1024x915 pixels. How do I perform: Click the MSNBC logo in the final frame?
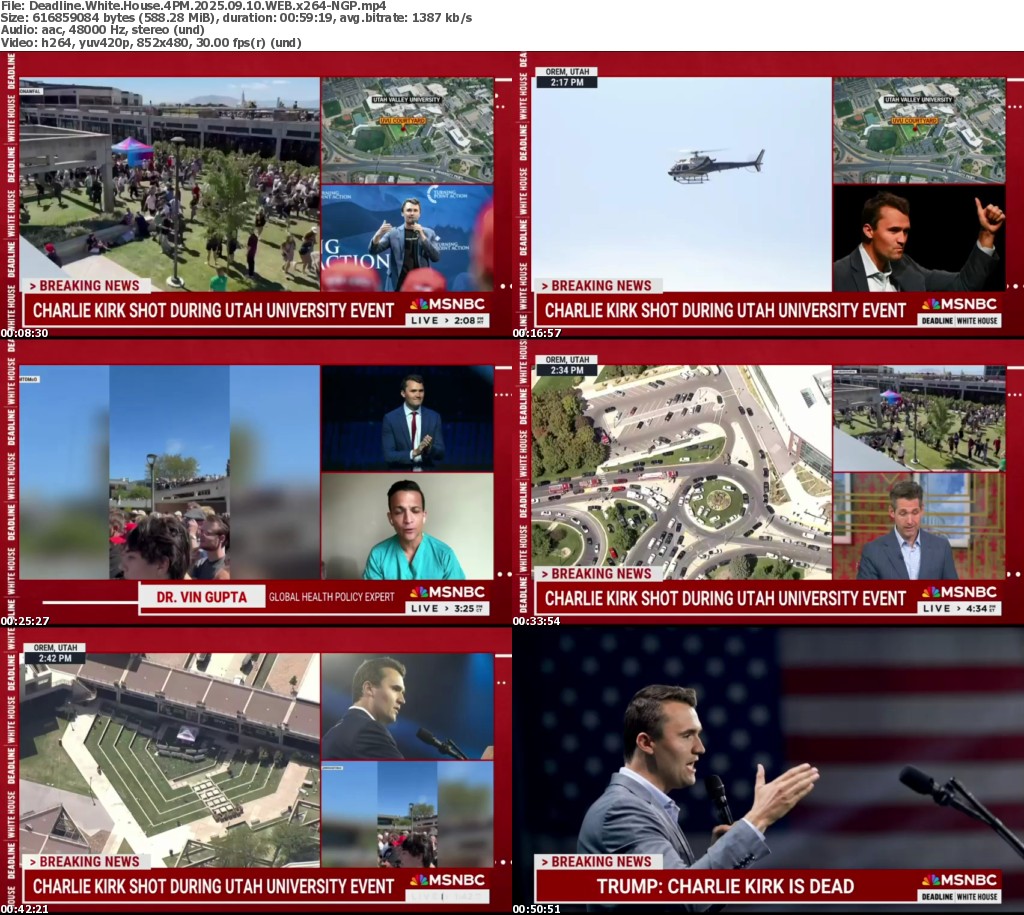(959, 880)
